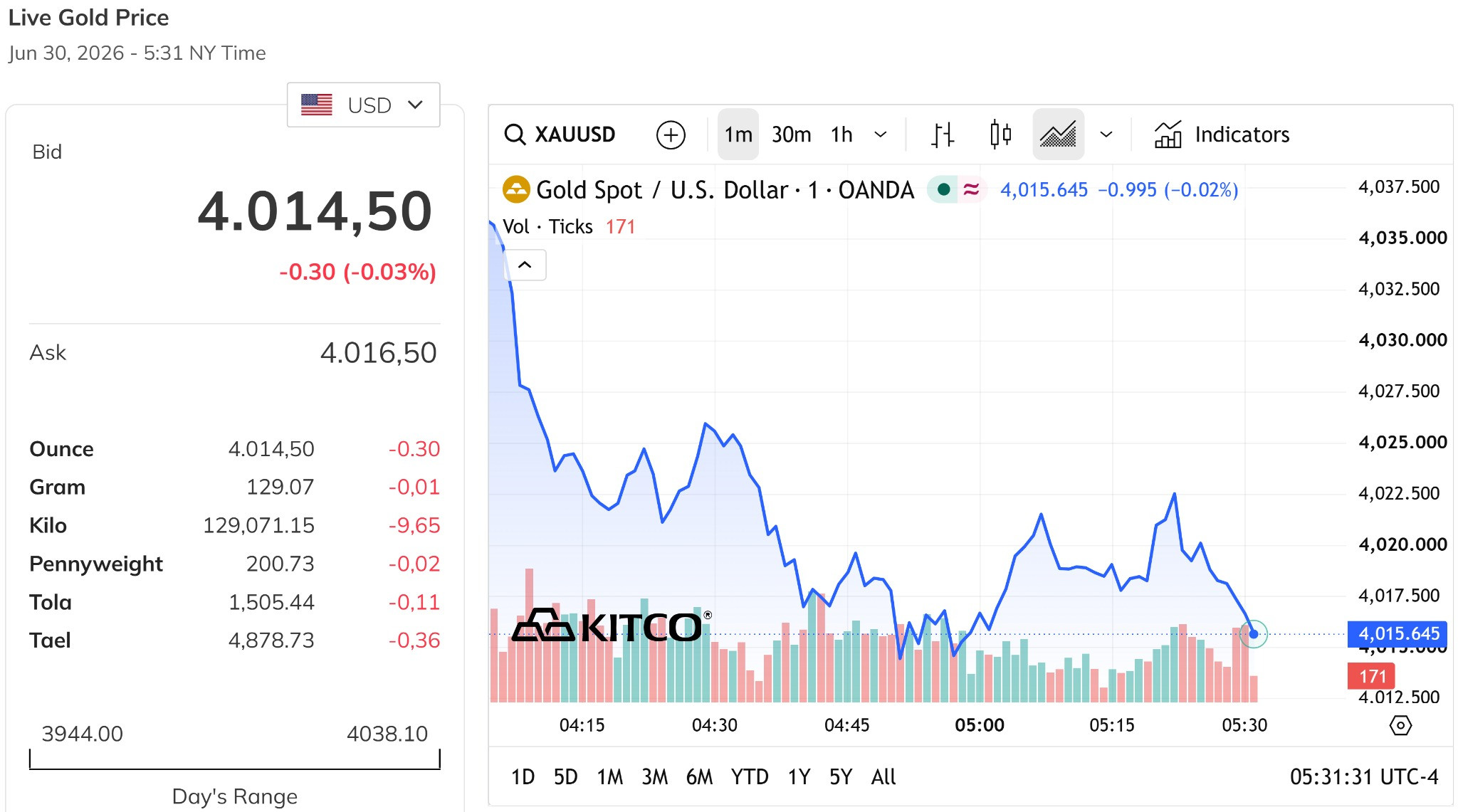Select the area chart style icon
Image resolution: width=1458 pixels, height=812 pixels.
pyautogui.click(x=1058, y=135)
